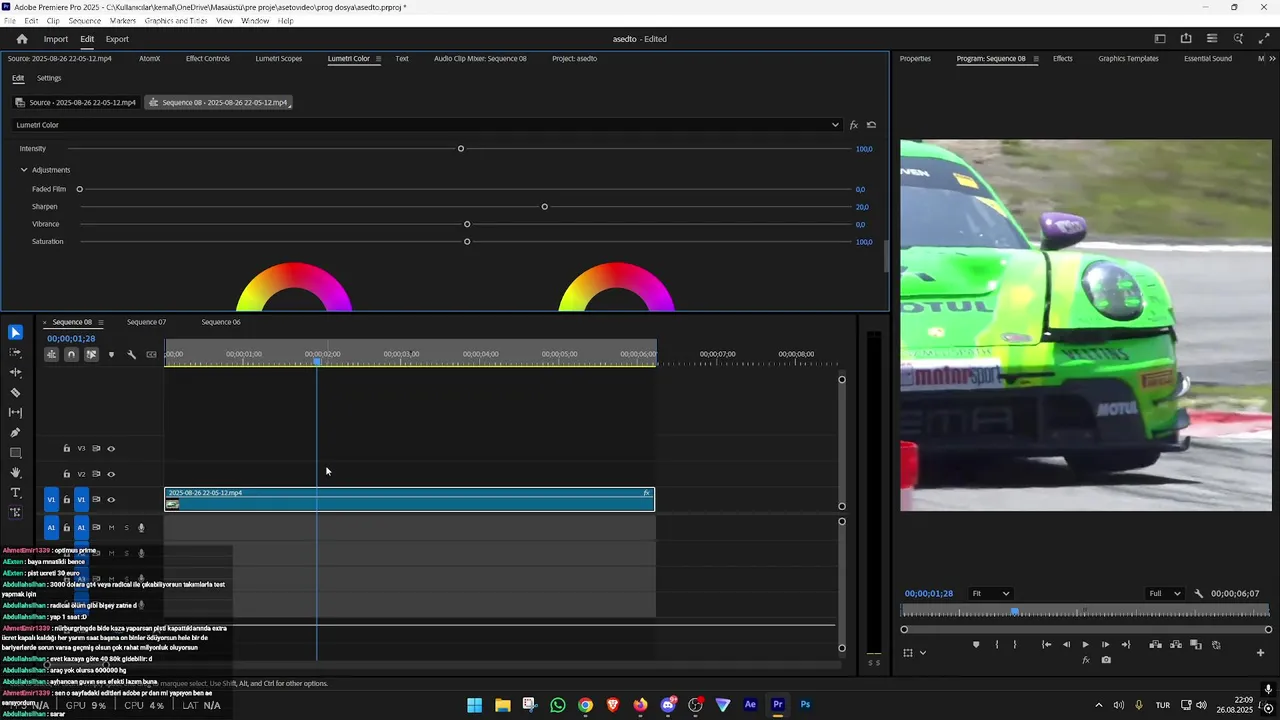This screenshot has height=720, width=1280.
Task: Switch to Sequence 07 timeline tab
Action: click(x=146, y=322)
